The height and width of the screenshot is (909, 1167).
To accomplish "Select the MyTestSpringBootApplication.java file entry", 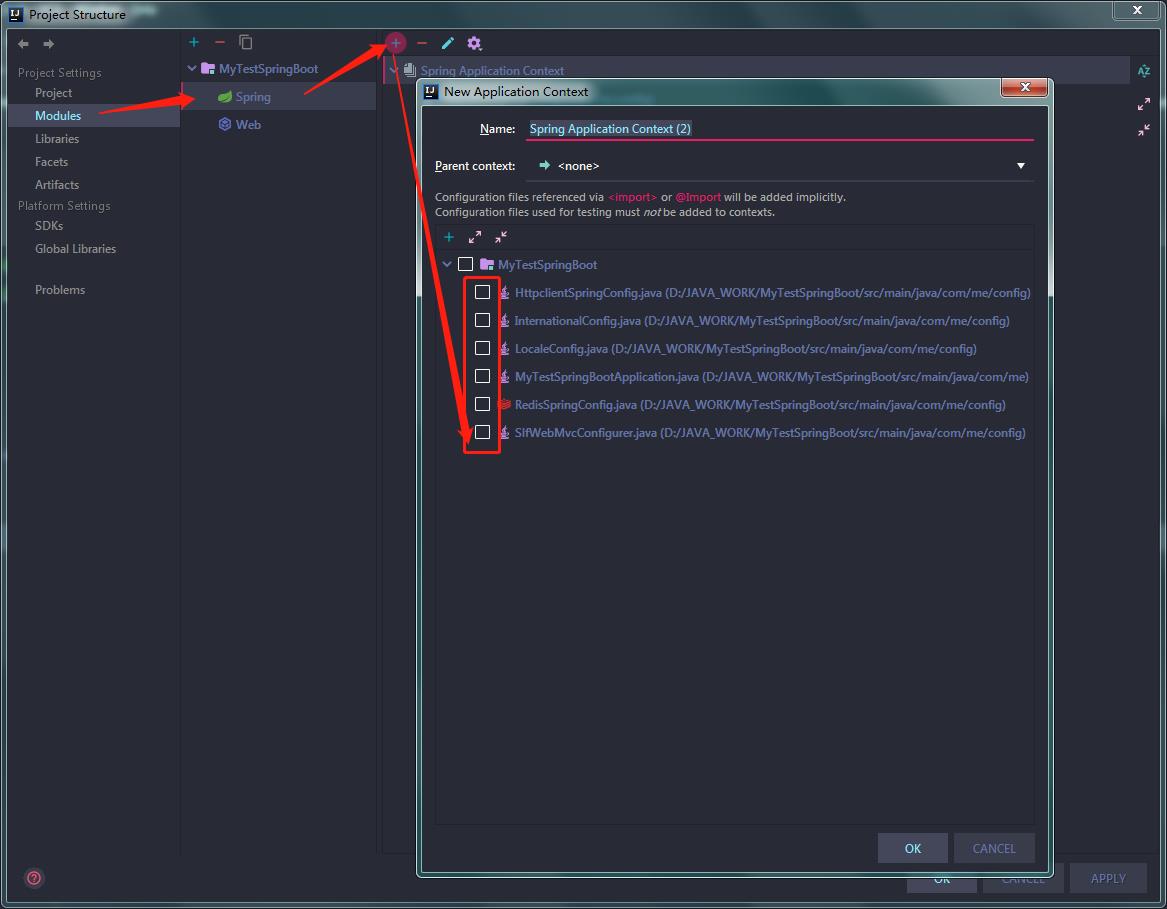I will (x=772, y=377).
